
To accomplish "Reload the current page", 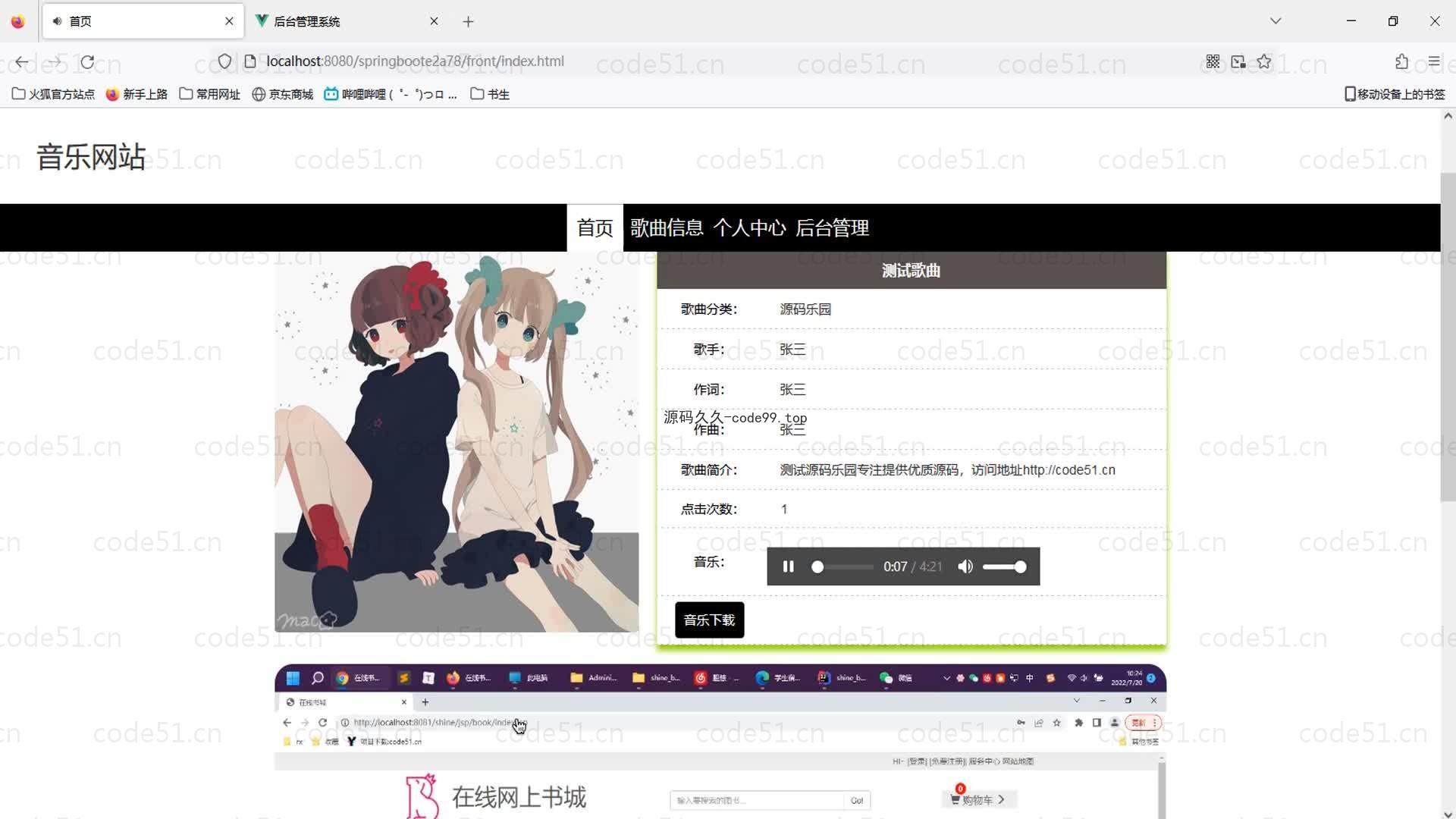I will click(87, 61).
